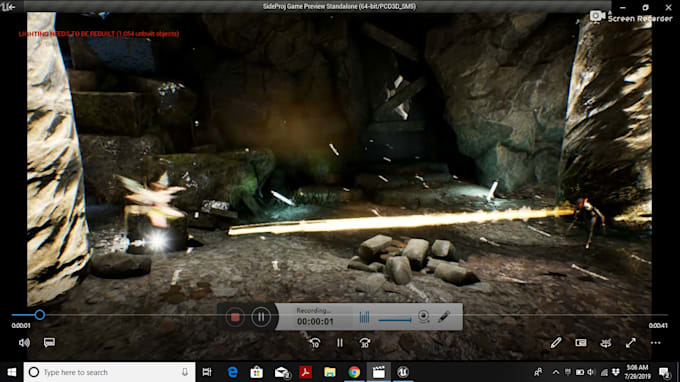The width and height of the screenshot is (680, 382).
Task: Open the more options ellipsis menu
Action: 656,343
